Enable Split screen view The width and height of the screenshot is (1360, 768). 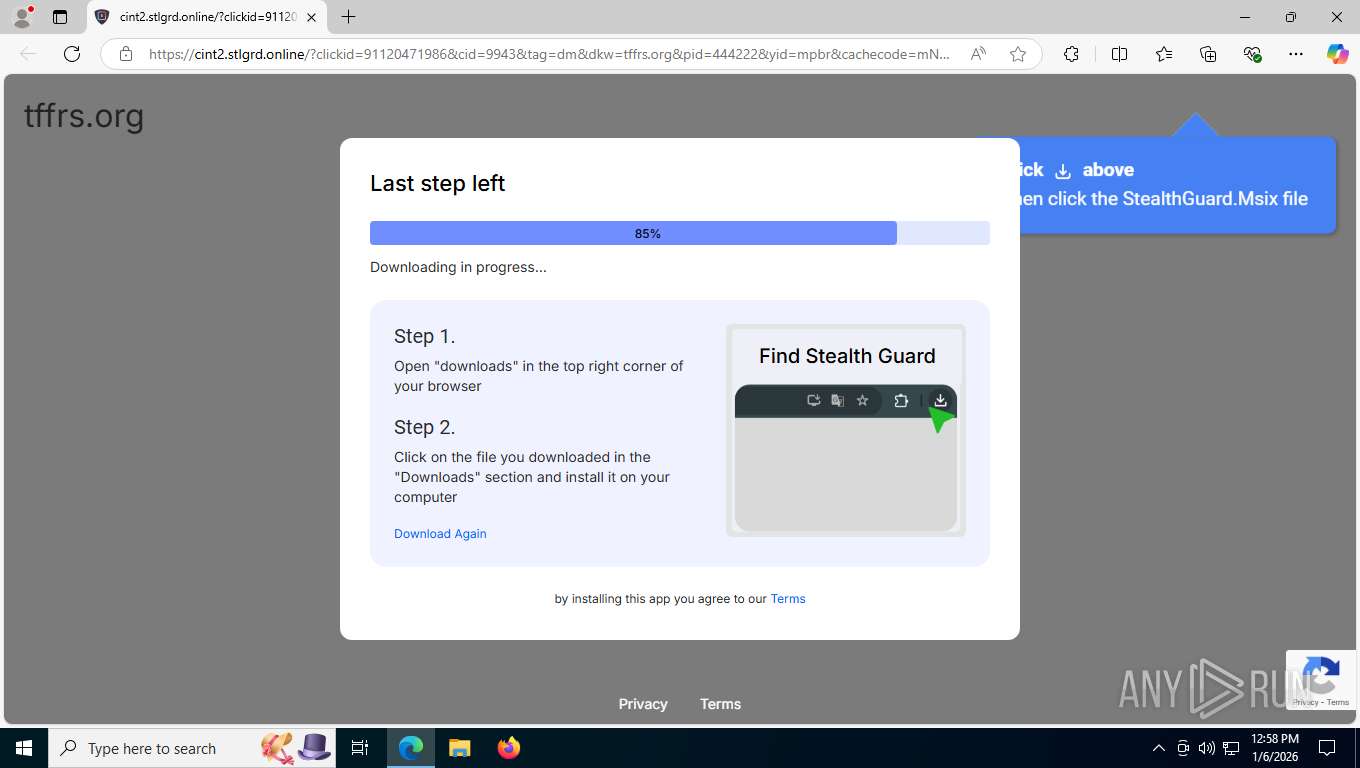click(1119, 54)
